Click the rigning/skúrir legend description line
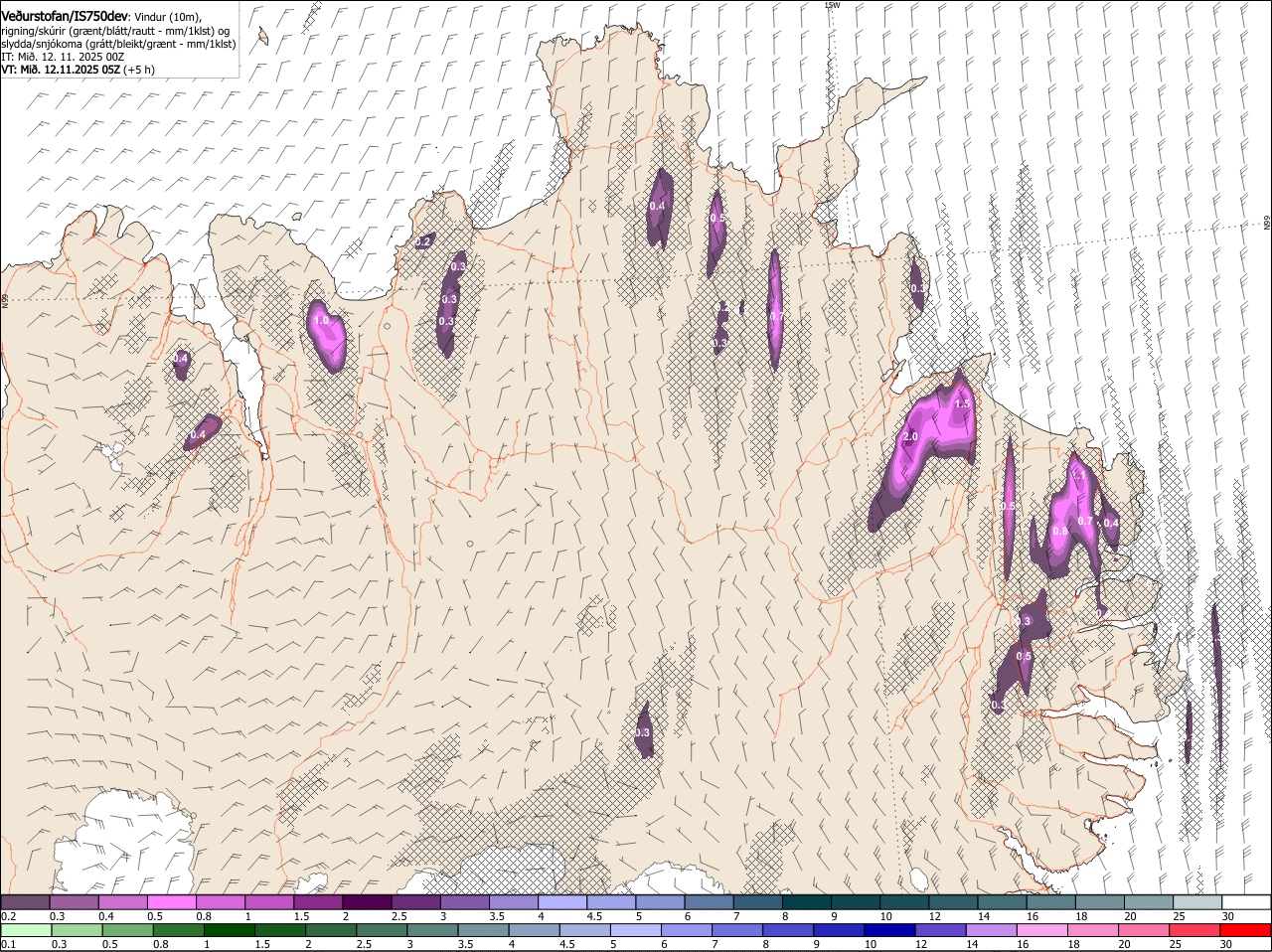1272x952 pixels. [115, 30]
